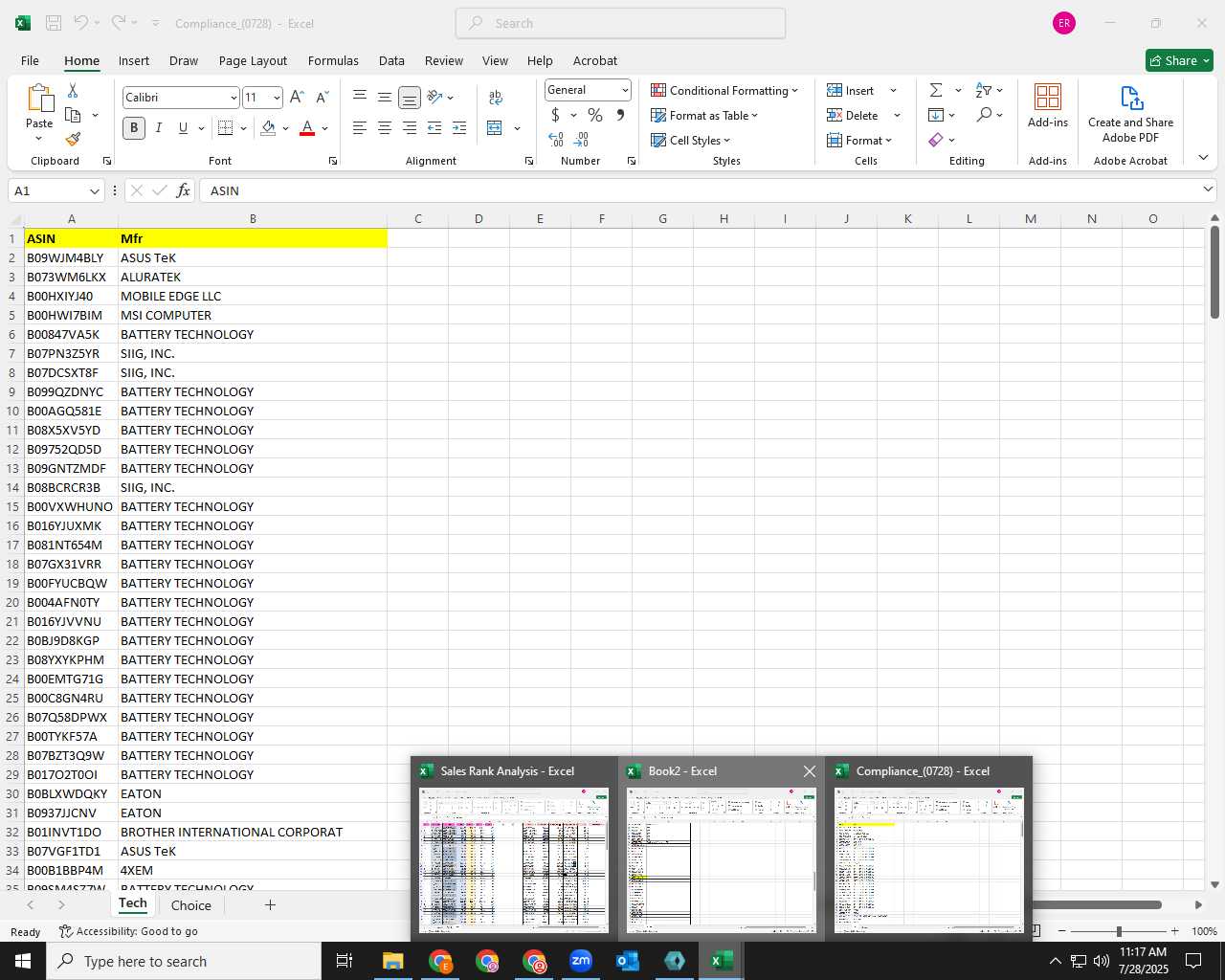The height and width of the screenshot is (980, 1225).
Task: Click the Borders icon
Action: coord(226,127)
